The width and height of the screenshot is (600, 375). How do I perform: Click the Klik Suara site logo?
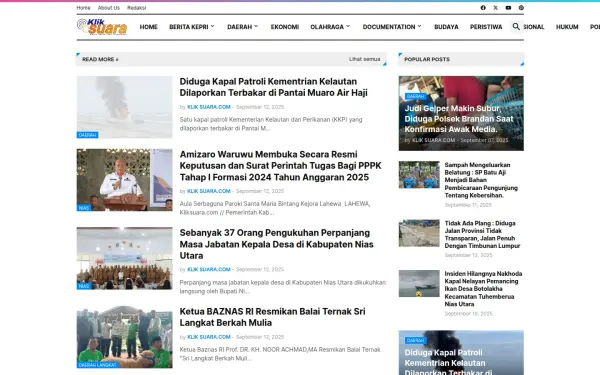102,27
